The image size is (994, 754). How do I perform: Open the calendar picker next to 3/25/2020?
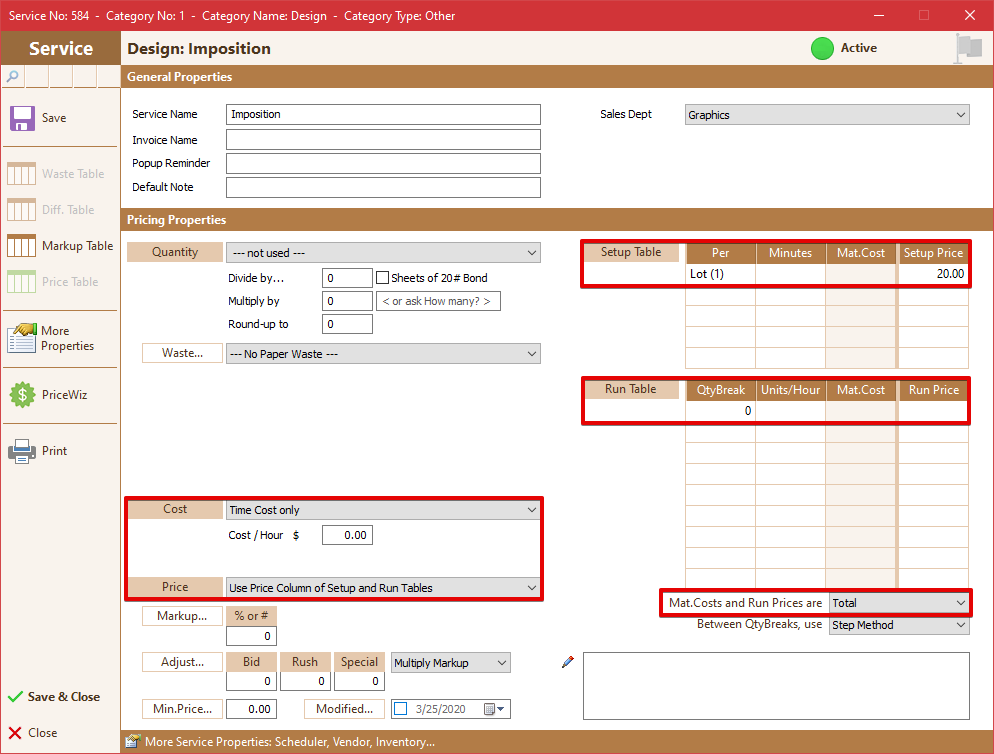494,709
